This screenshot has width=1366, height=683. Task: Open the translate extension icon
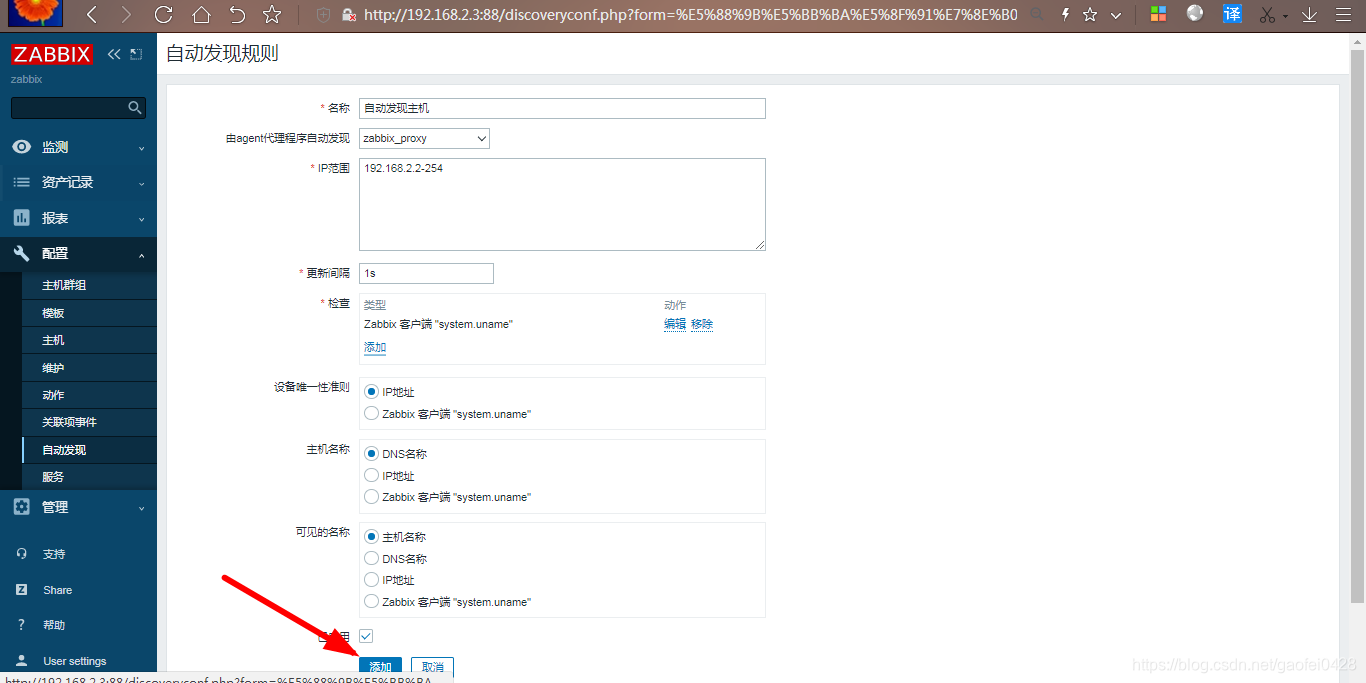(x=1232, y=14)
